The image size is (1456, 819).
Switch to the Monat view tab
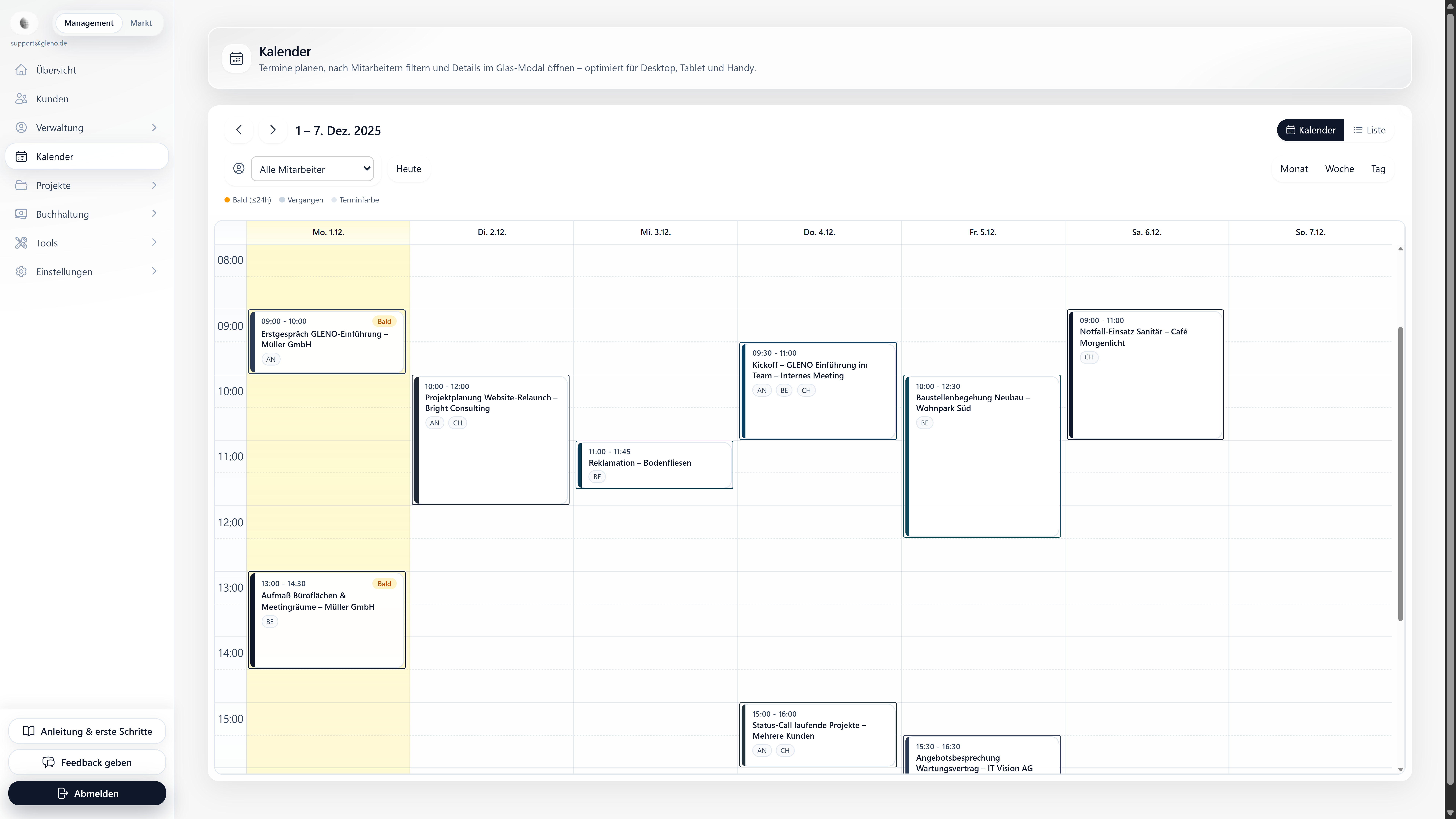point(1294,168)
